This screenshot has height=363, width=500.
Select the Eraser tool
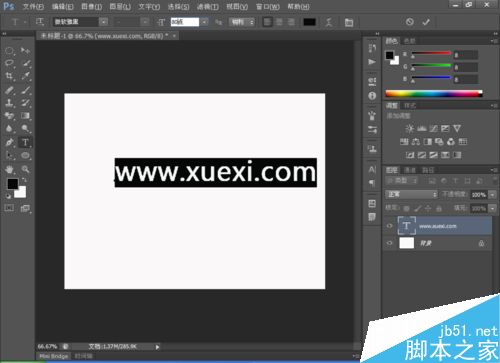coord(9,116)
